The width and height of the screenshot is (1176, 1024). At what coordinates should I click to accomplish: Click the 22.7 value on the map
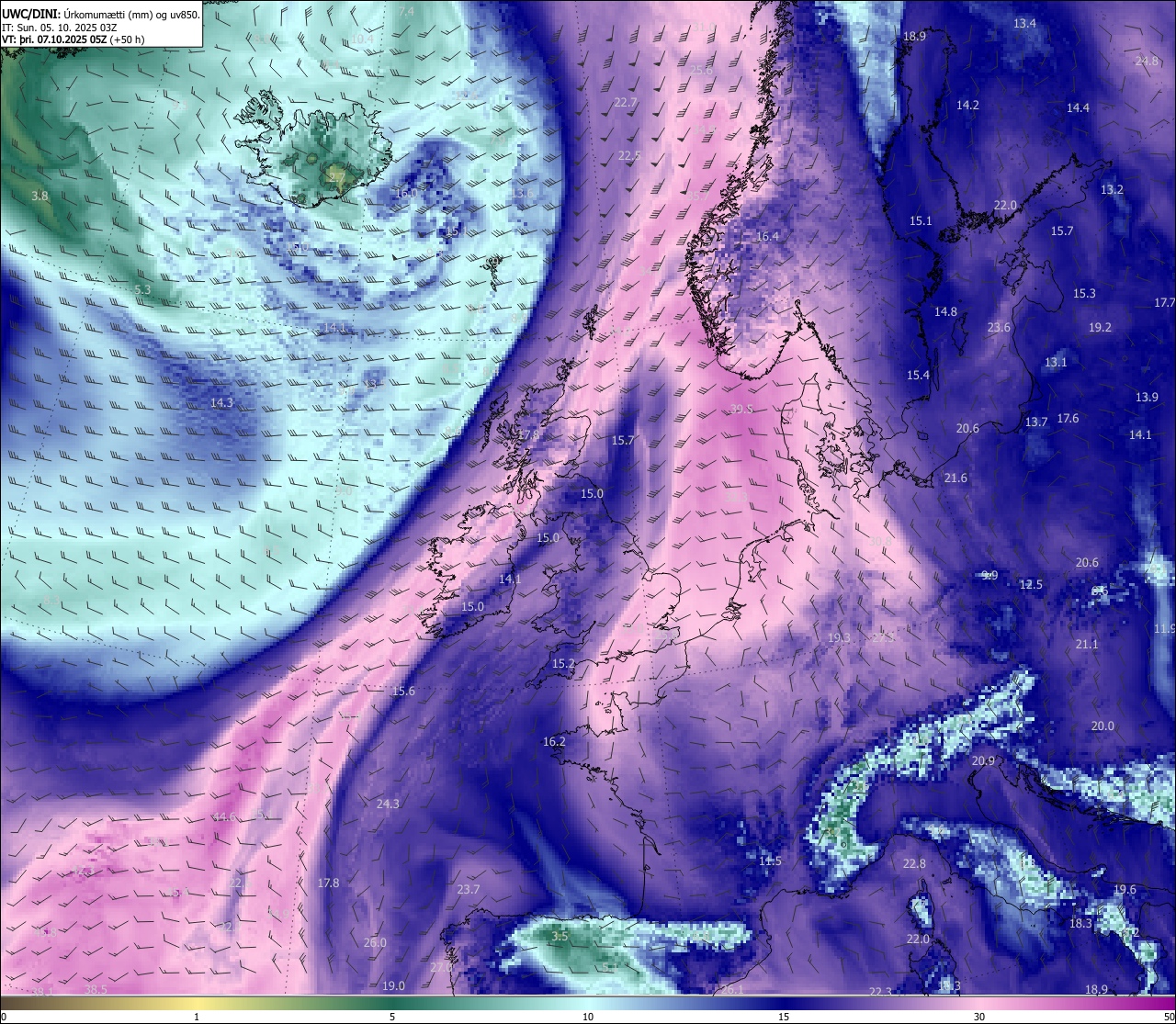pos(626,102)
